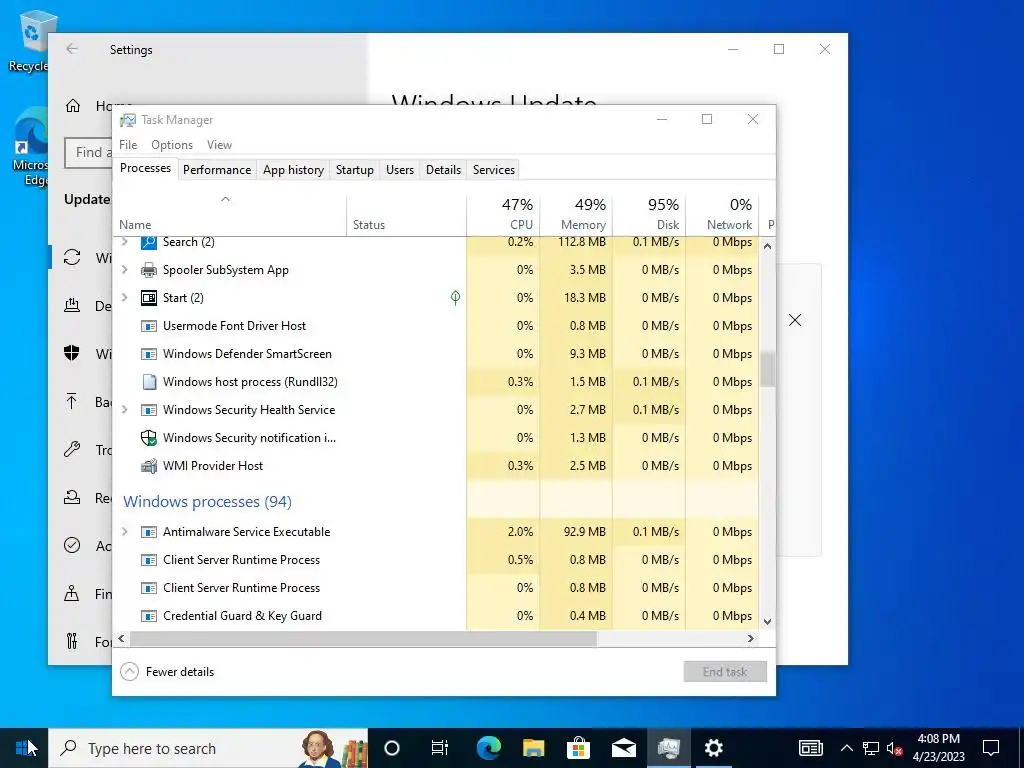Open Microsoft Edge from the taskbar
Screen dimensions: 1024x768
pos(488,748)
